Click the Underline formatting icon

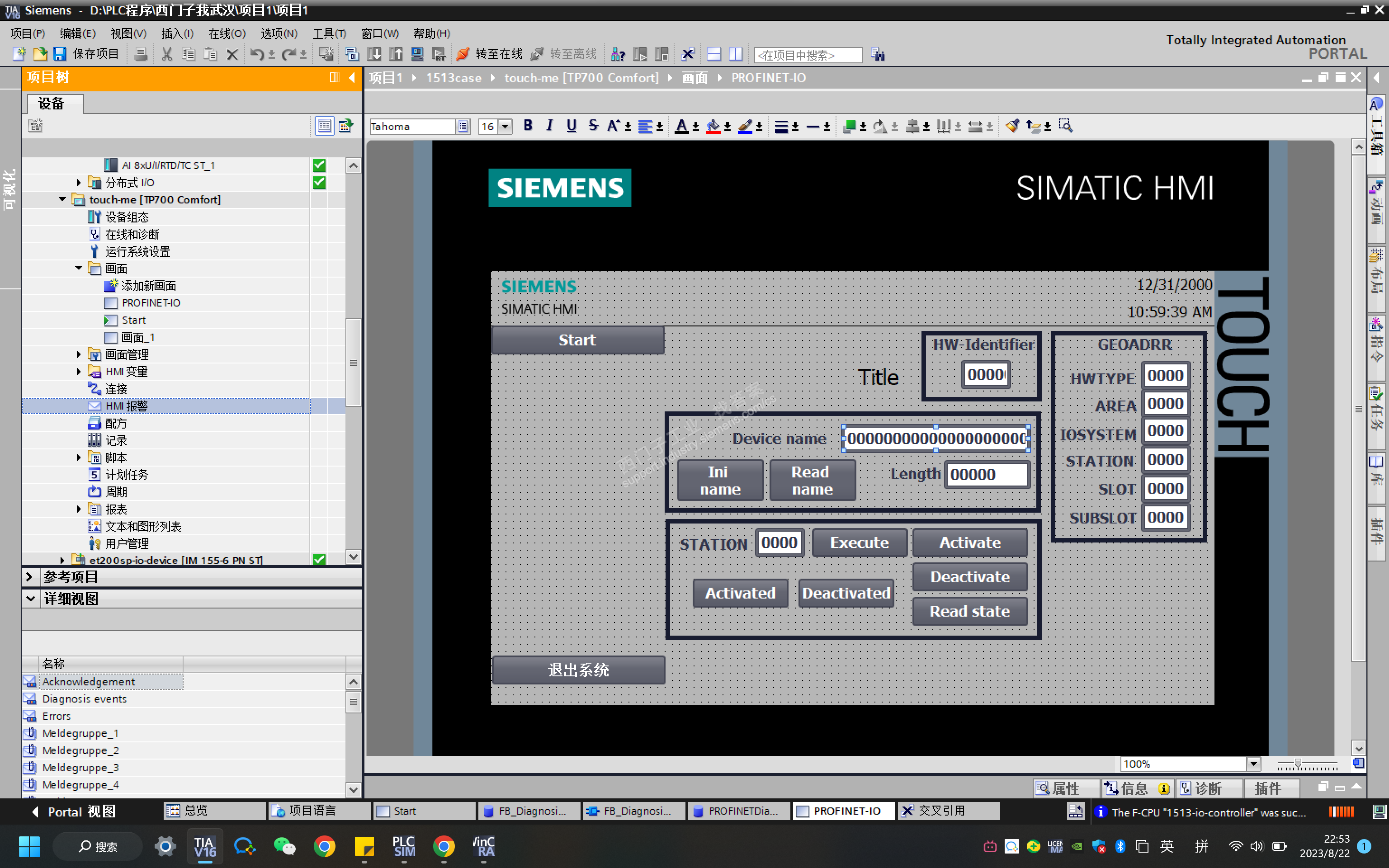571,126
